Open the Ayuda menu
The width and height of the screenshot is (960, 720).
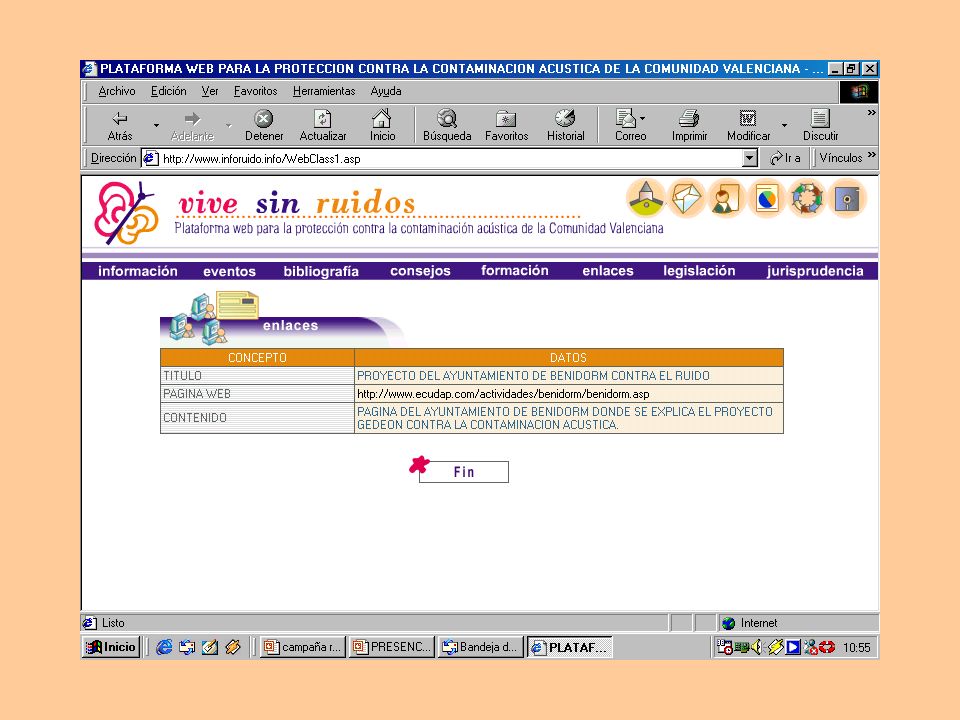pos(386,91)
